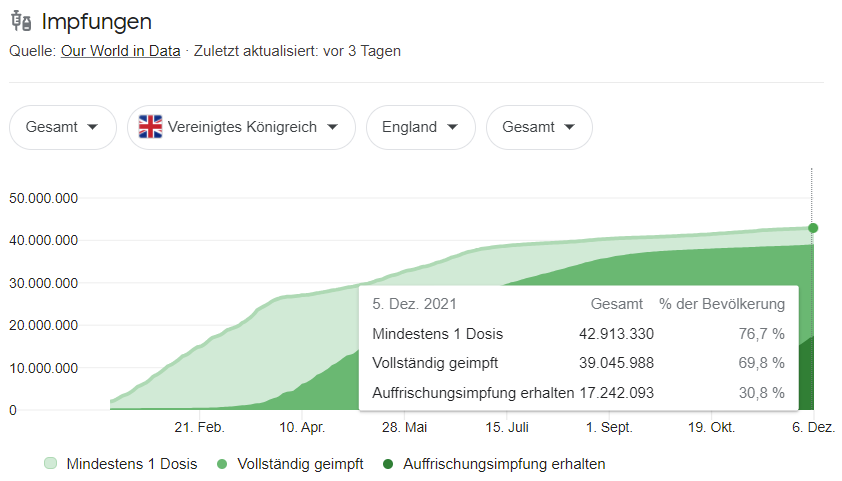Toggle the Mindestens 1 Dosis legend label
The width and height of the screenshot is (842, 481).
132,464
